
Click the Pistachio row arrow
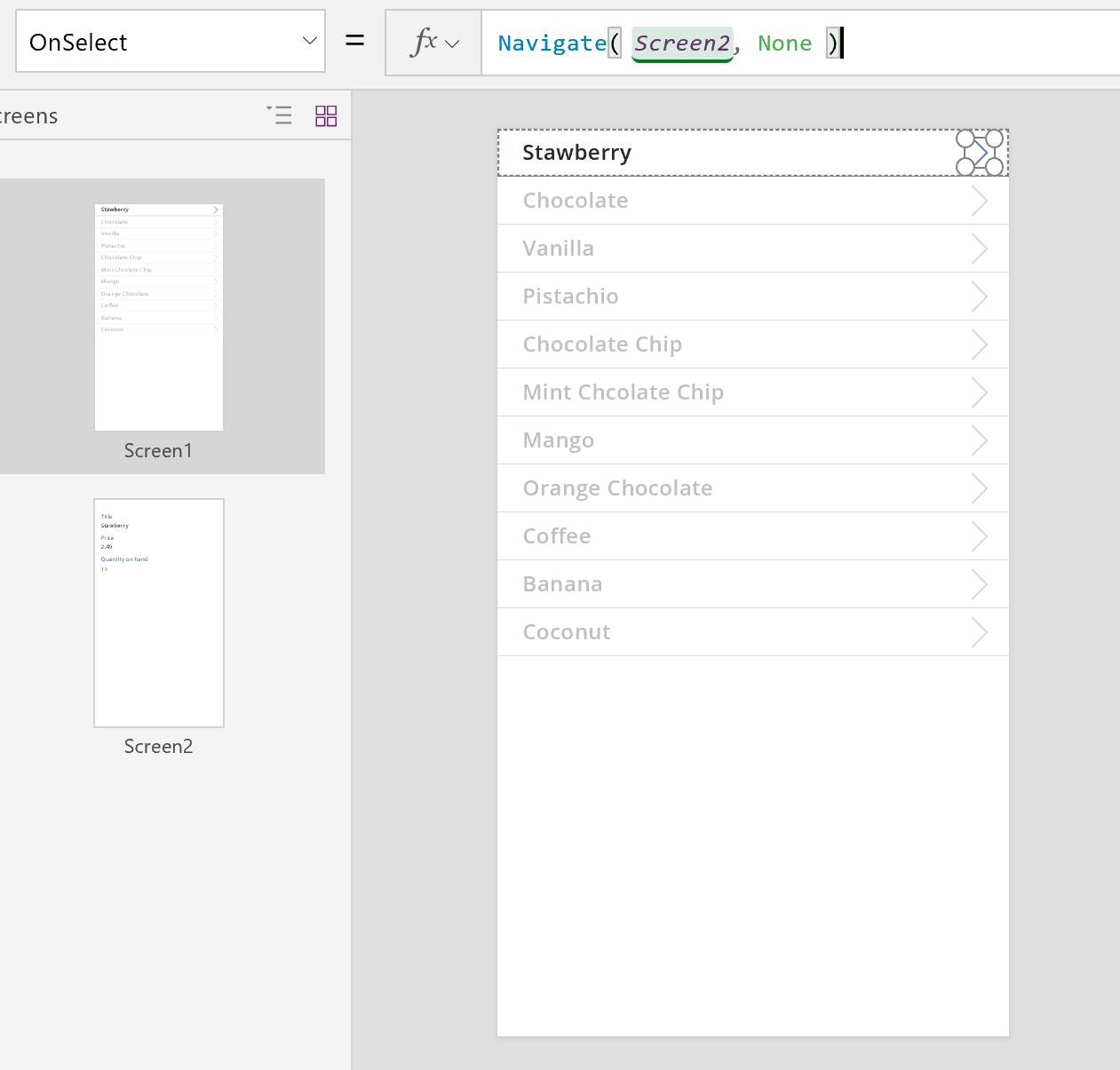tap(980, 297)
